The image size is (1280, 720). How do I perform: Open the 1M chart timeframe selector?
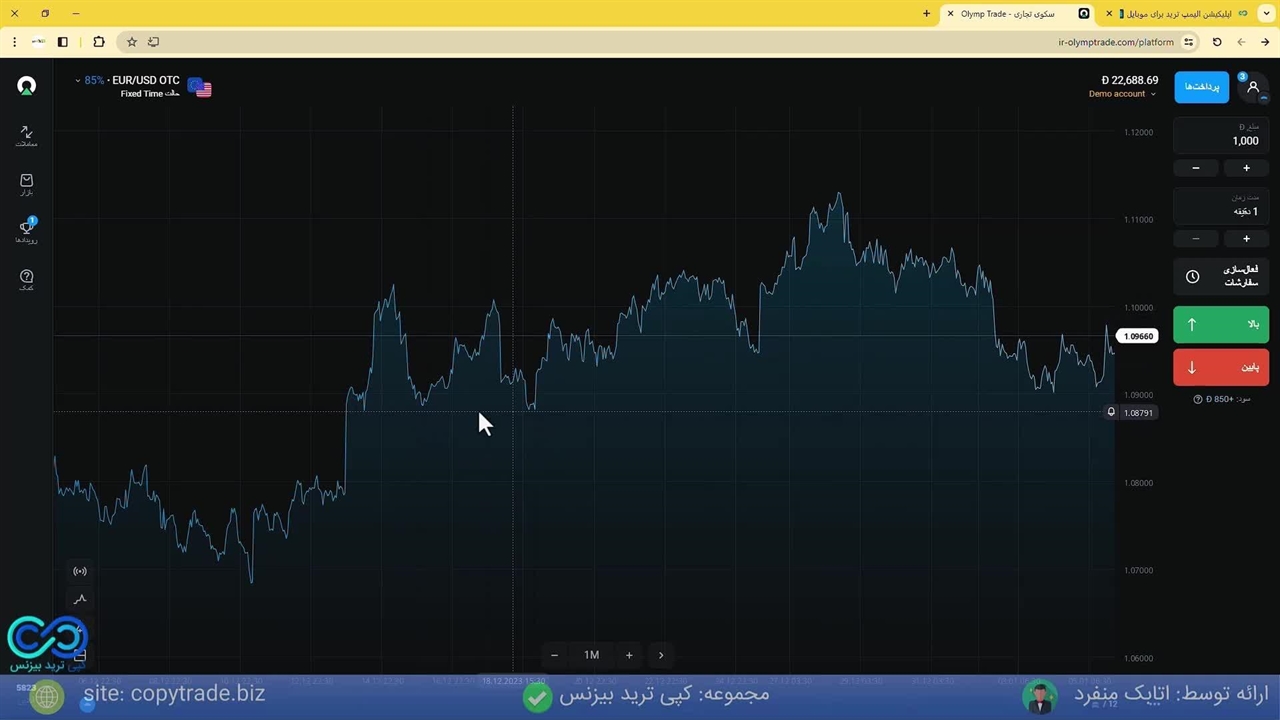591,655
